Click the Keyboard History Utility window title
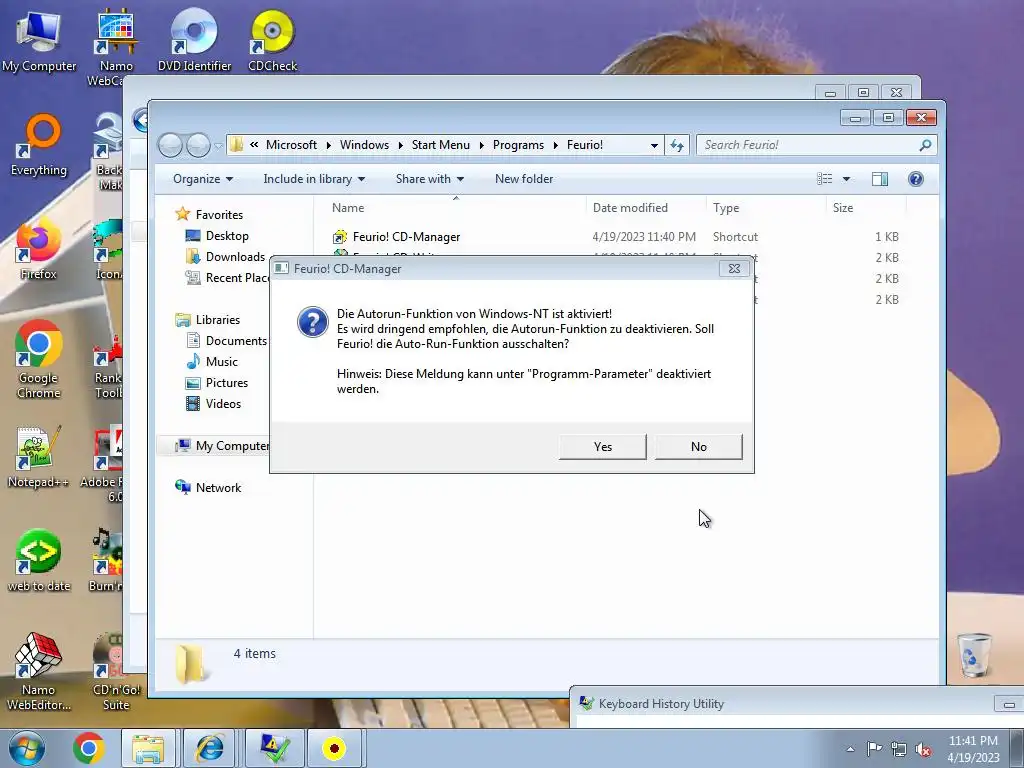This screenshot has height=768, width=1024. pyautogui.click(x=661, y=704)
